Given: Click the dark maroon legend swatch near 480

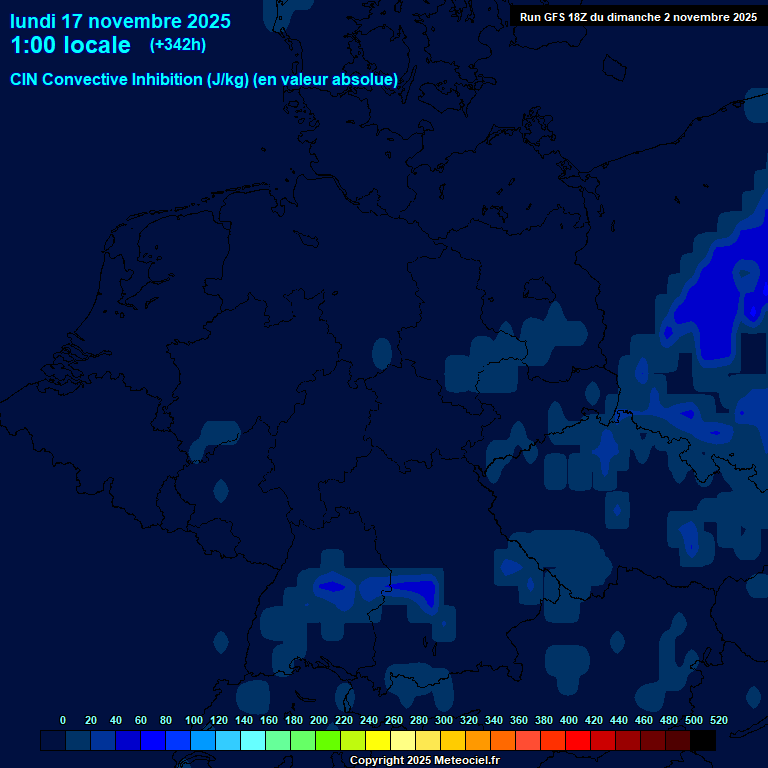Looking at the screenshot, I should pyautogui.click(x=678, y=741).
